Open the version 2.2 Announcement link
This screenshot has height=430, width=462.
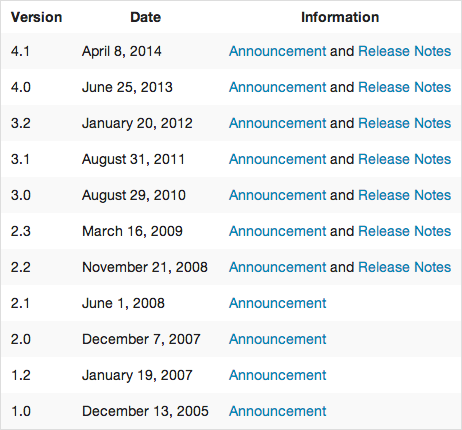coord(277,267)
